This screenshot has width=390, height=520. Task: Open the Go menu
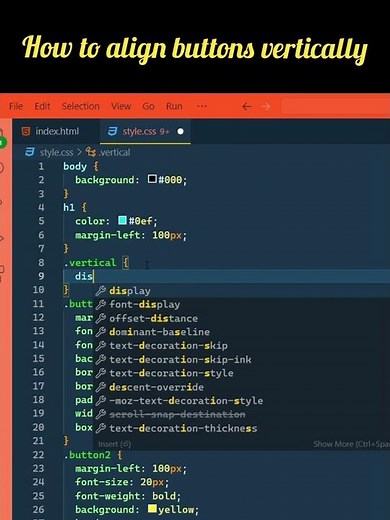(x=148, y=106)
